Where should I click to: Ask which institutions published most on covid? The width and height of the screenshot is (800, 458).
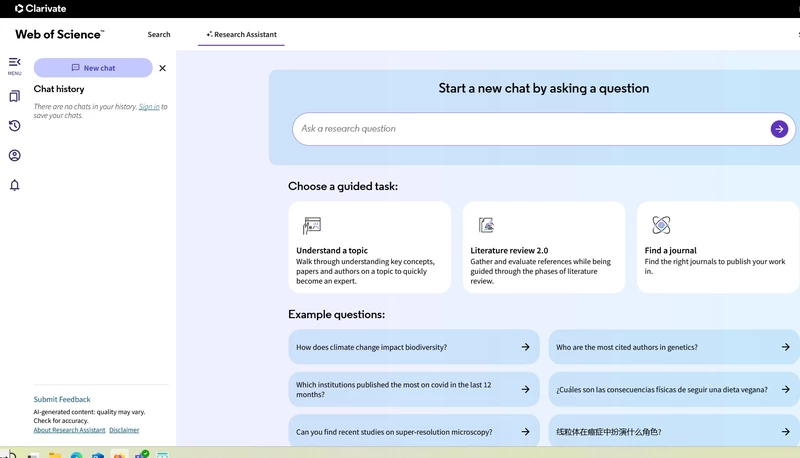[414, 389]
